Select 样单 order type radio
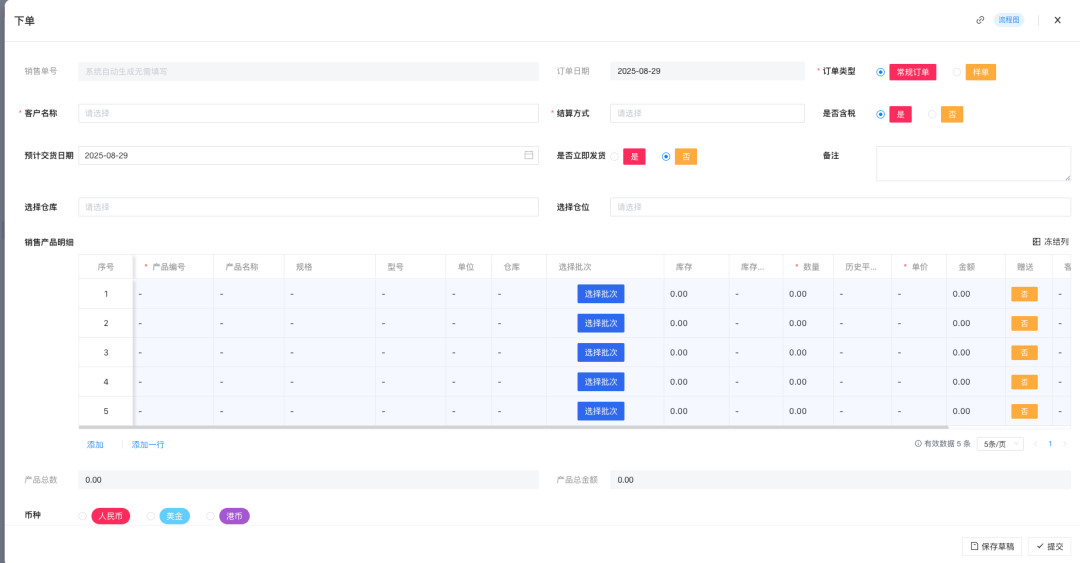 [x=957, y=72]
